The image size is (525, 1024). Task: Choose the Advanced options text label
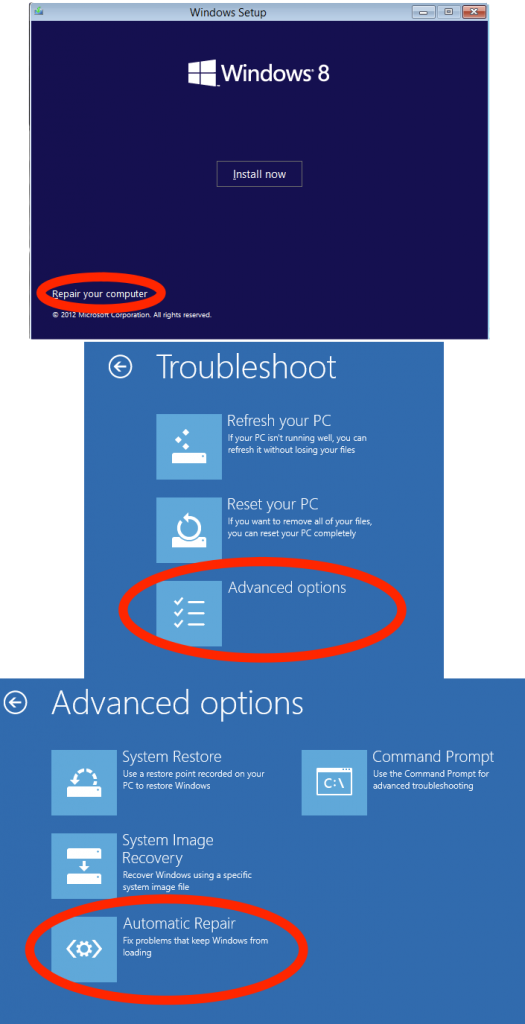click(287, 588)
